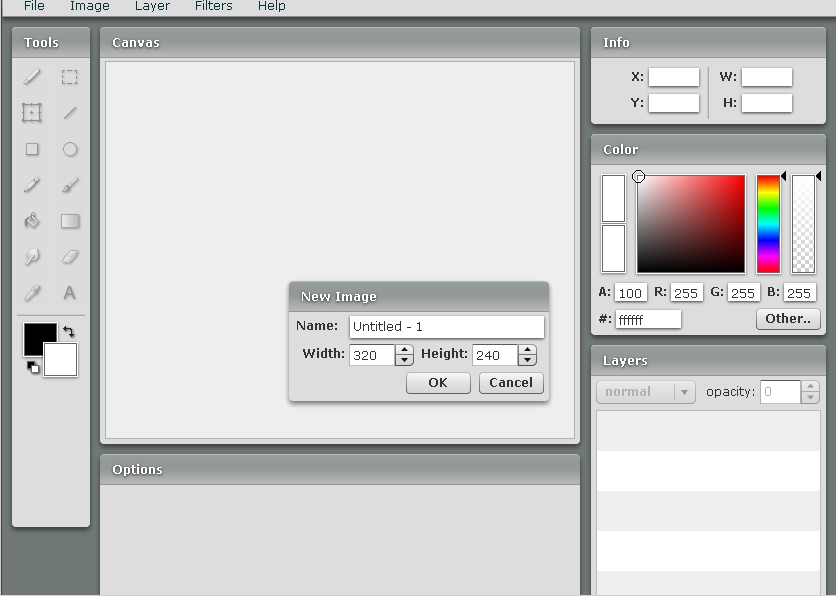Screen dimensions: 836x596
Task: Activate the Eyedropper color picker tool
Action: click(32, 293)
